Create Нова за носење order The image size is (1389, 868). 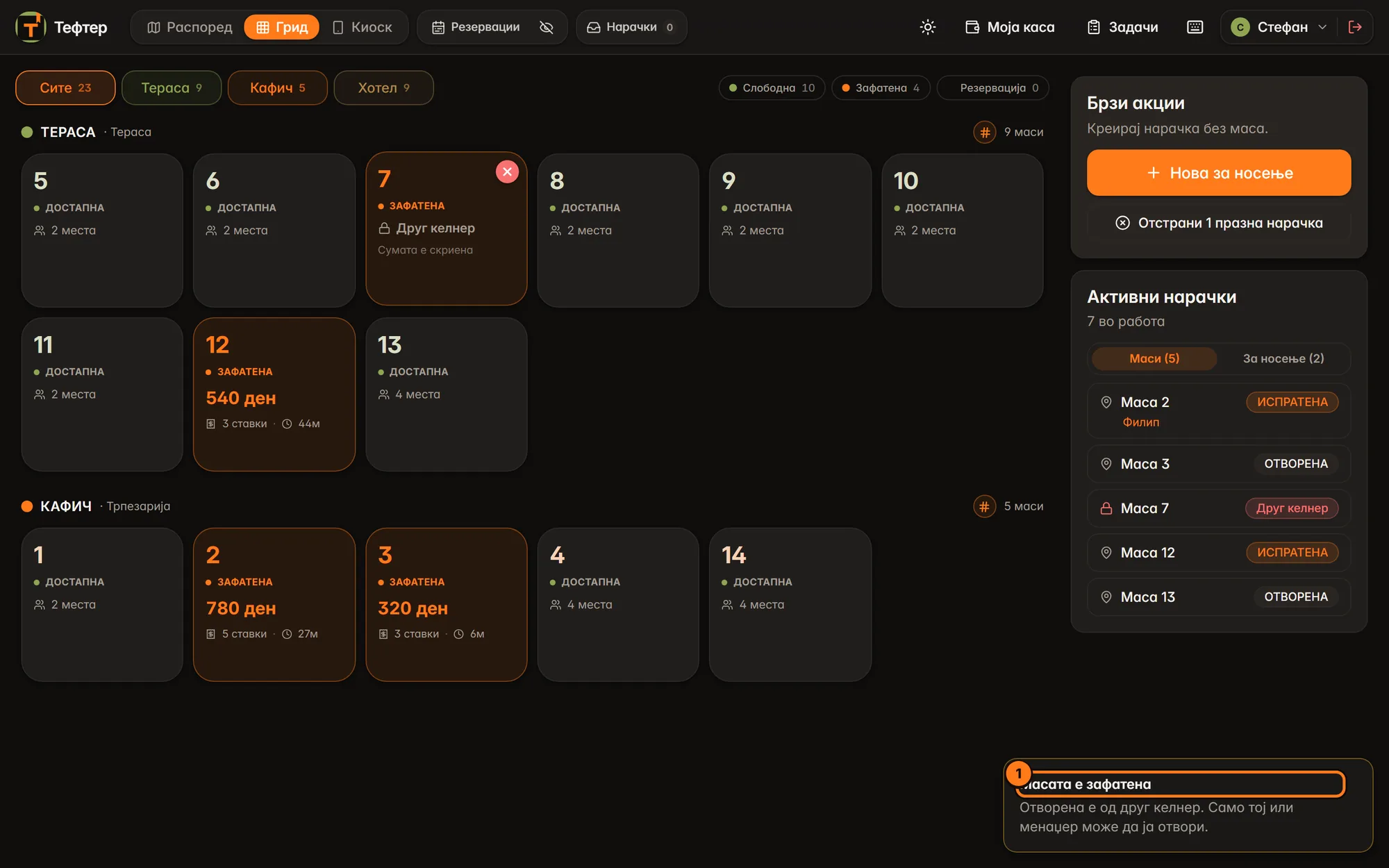[1219, 173]
